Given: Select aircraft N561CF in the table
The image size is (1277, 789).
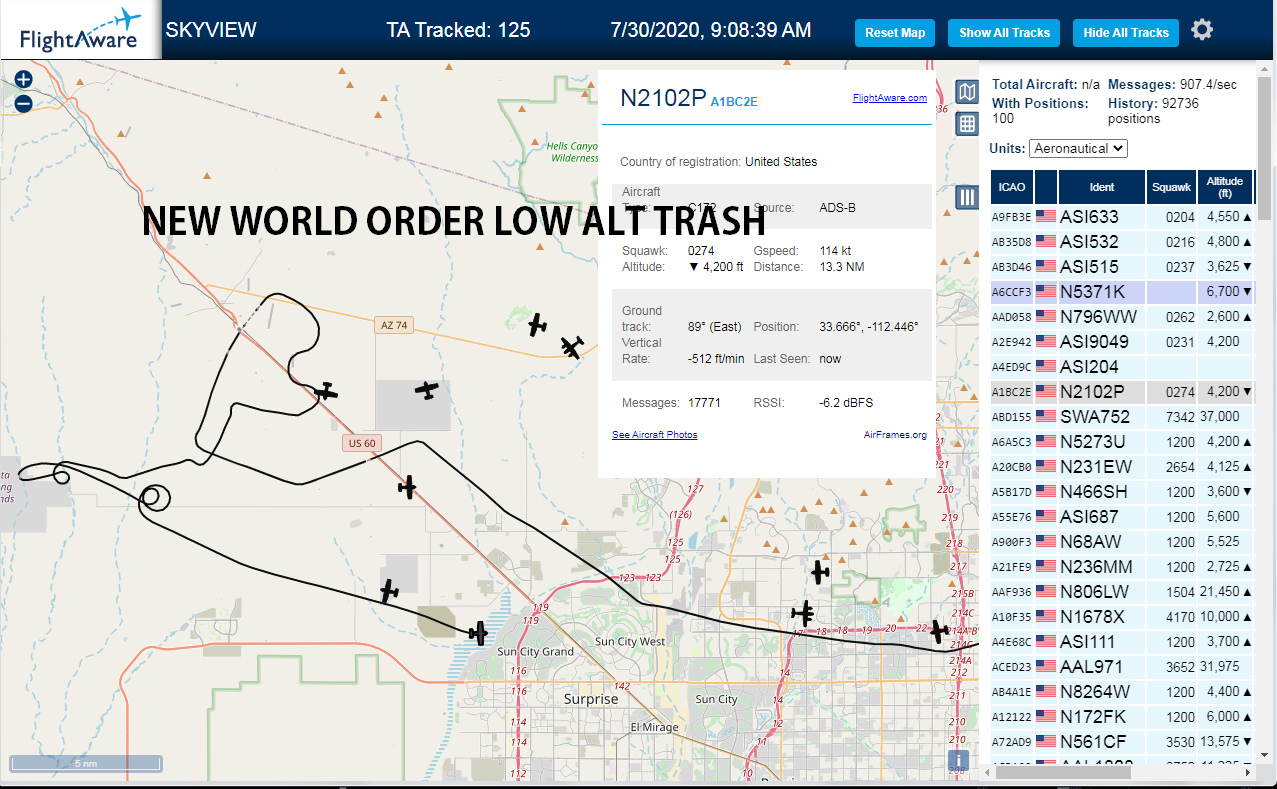Looking at the screenshot, I should 1123,741.
